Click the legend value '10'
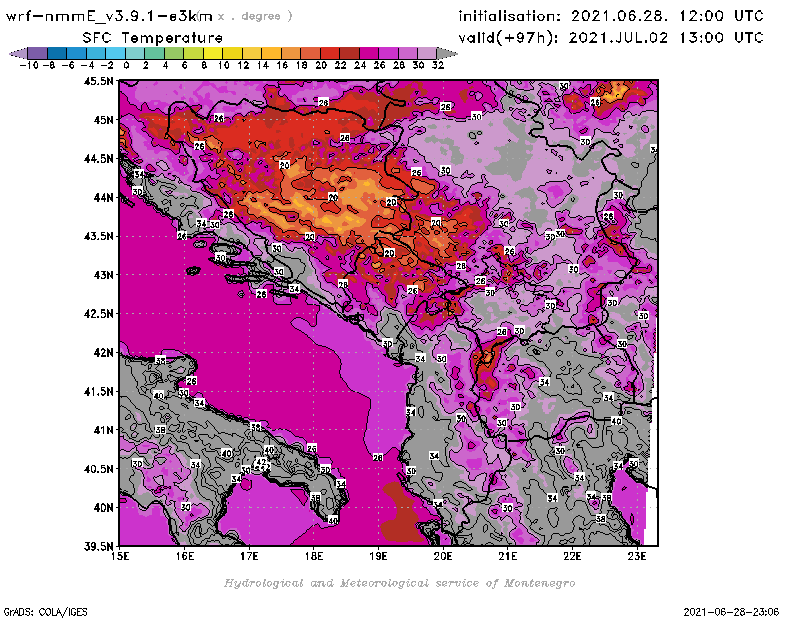 pyautogui.click(x=223, y=65)
